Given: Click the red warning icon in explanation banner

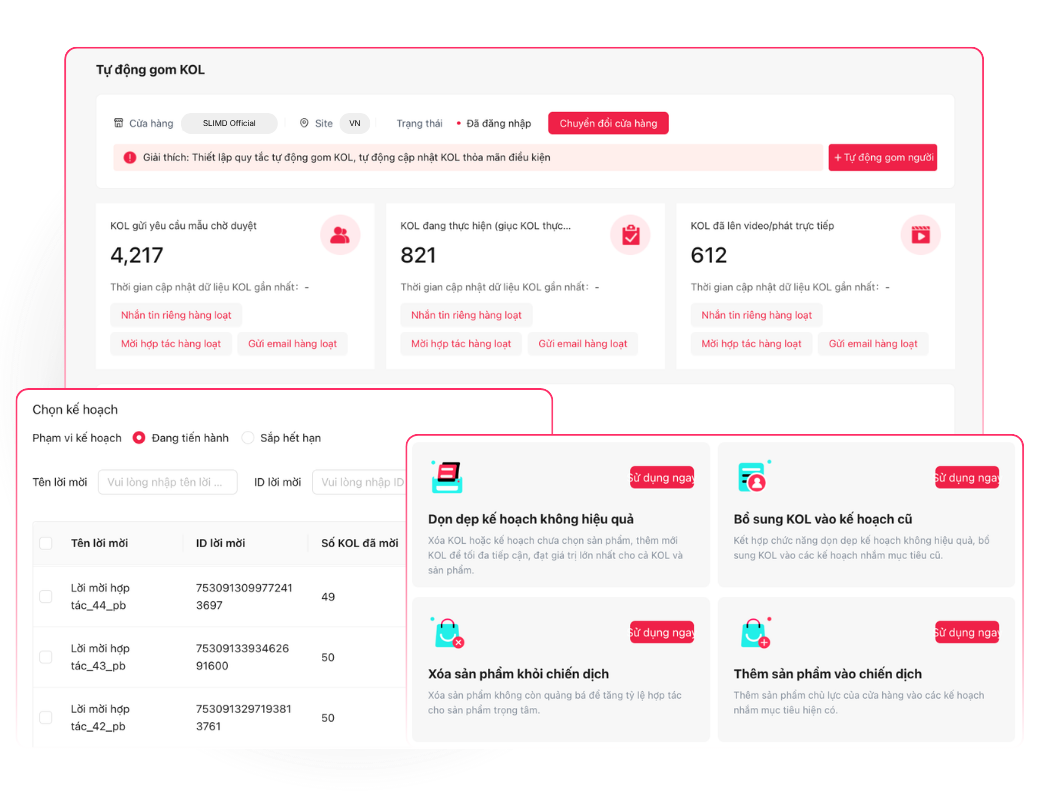Looking at the screenshot, I should tap(130, 157).
